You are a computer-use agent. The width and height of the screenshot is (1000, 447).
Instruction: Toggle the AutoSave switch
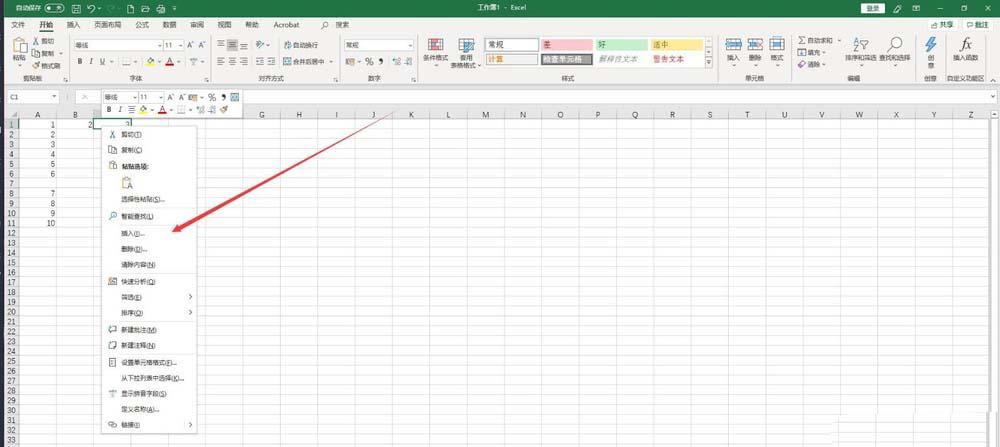[x=54, y=9]
